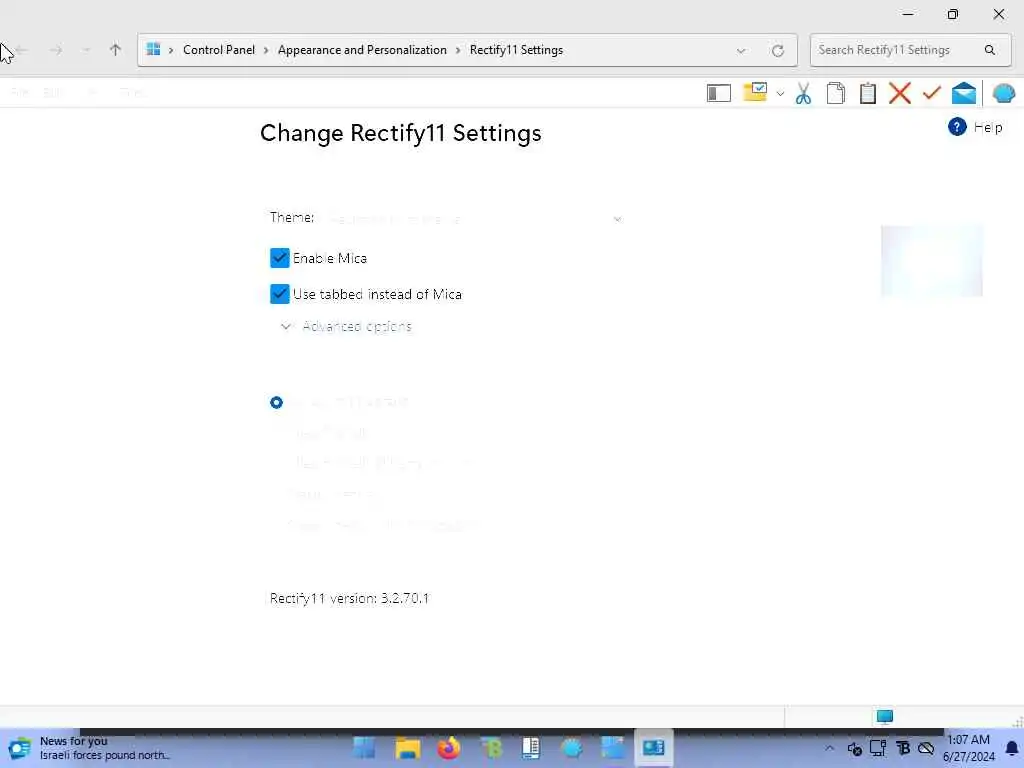Uncheck the Enable Mica checkbox
The image size is (1024, 768).
coord(280,258)
